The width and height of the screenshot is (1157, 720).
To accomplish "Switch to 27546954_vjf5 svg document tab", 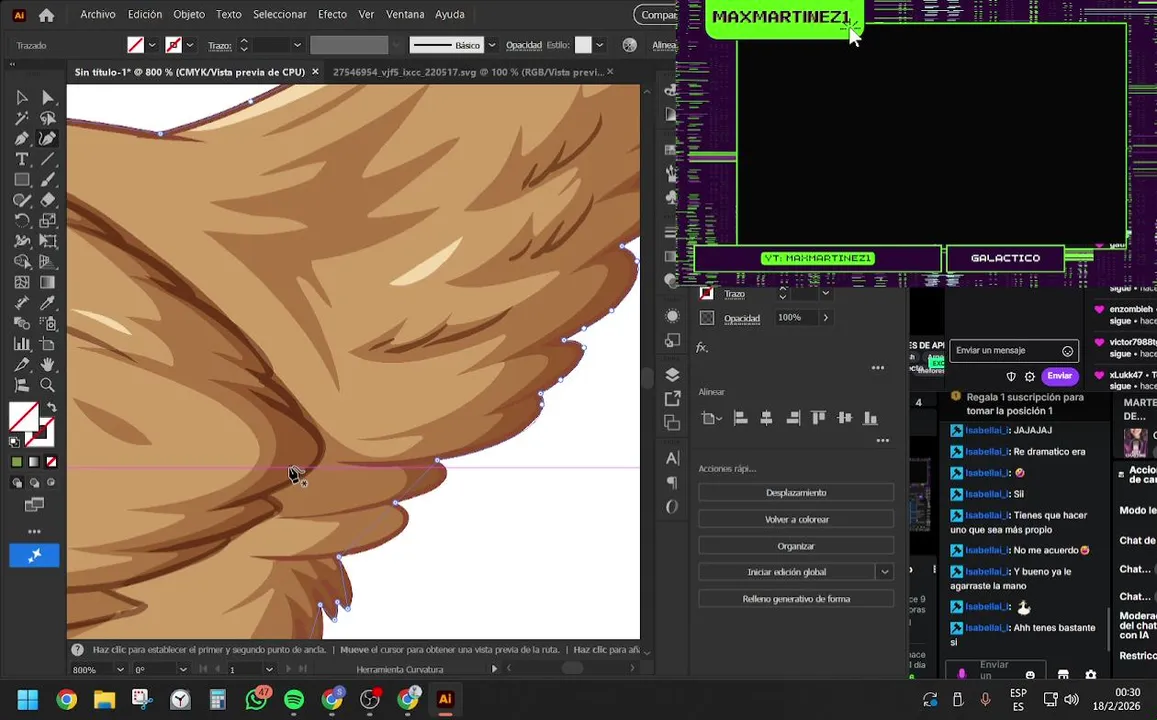I will [468, 72].
